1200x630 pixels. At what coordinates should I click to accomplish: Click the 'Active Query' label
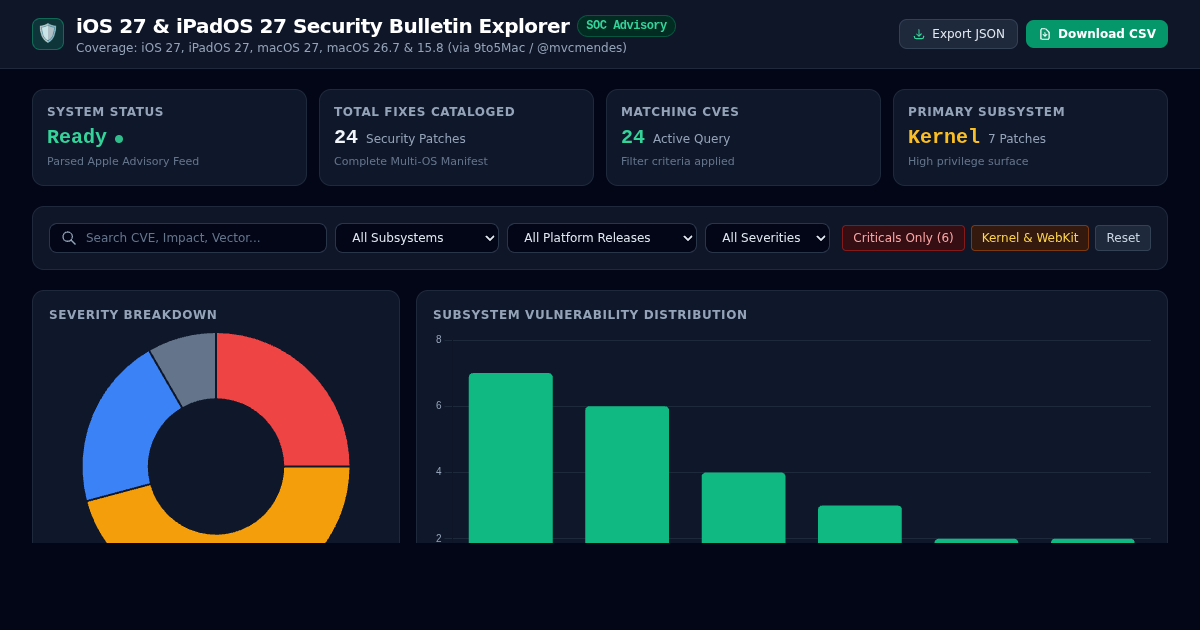pyautogui.click(x=692, y=139)
